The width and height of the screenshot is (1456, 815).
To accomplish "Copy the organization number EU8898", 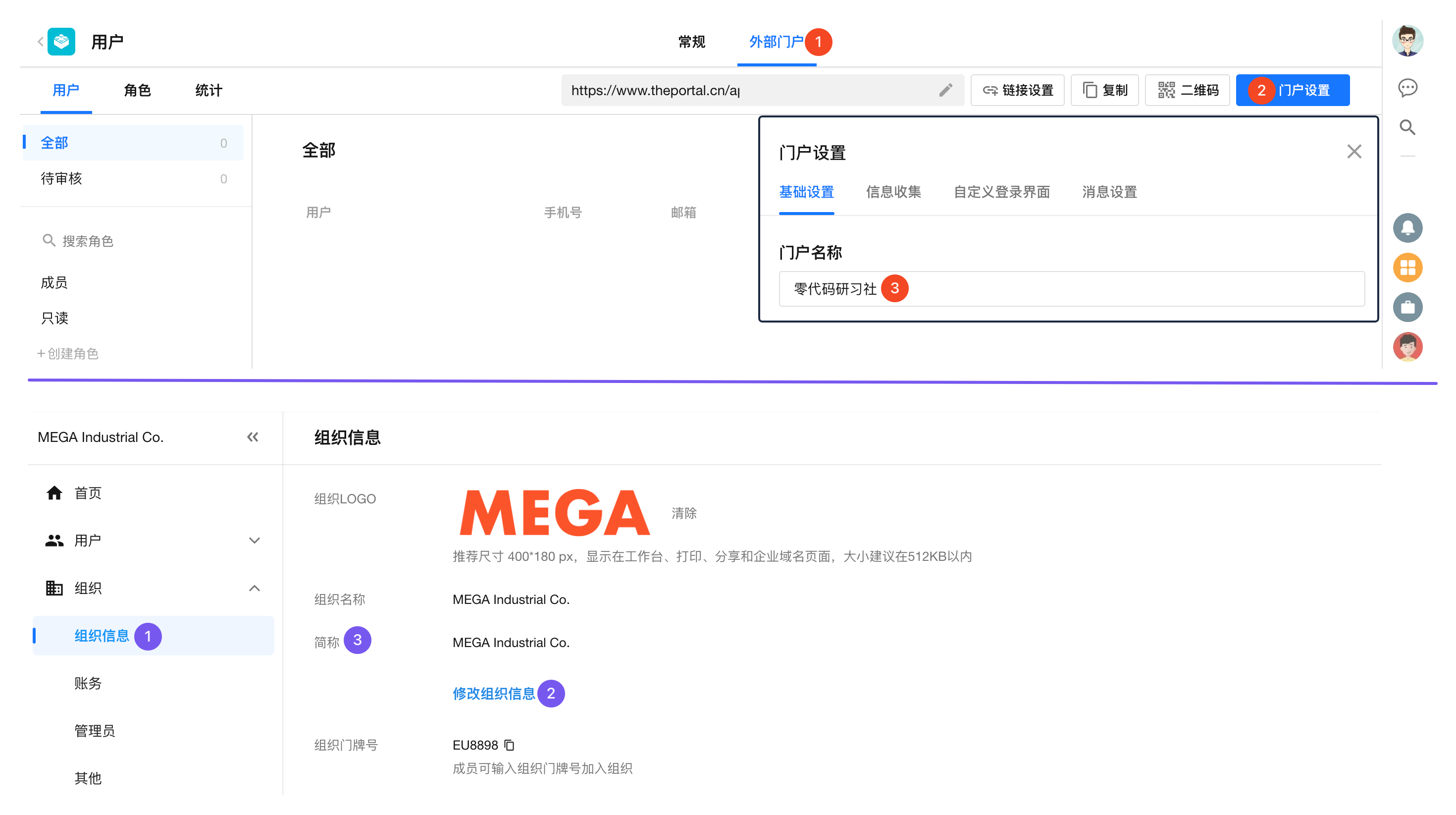I will (x=509, y=745).
